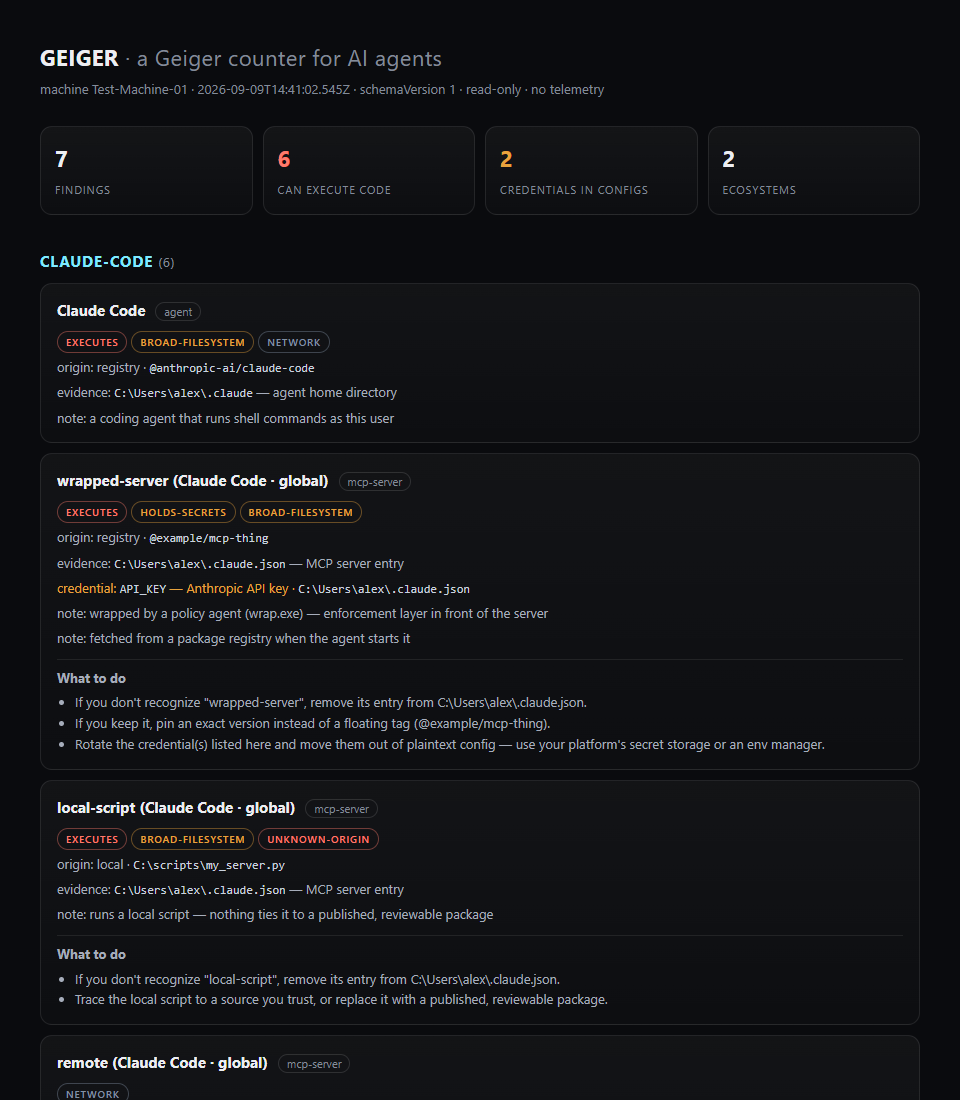Image resolution: width=960 pixels, height=1100 pixels.
Task: Click the machine Test-Machine-01 metadata line
Action: tap(322, 90)
